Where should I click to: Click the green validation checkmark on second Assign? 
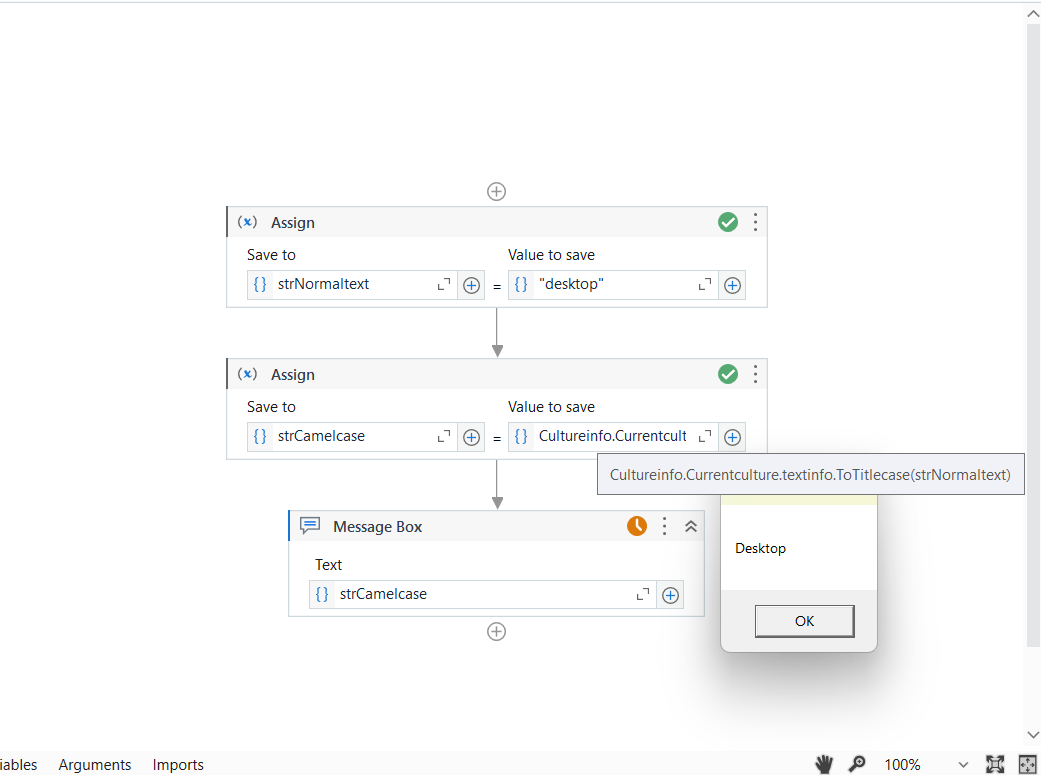(x=728, y=374)
